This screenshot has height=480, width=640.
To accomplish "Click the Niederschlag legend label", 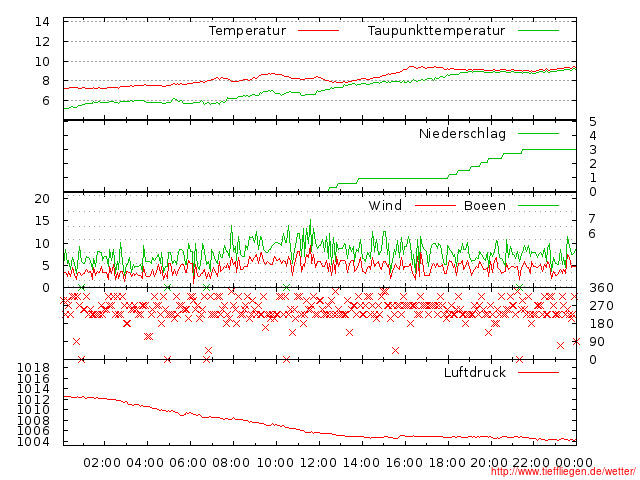I will (462, 133).
